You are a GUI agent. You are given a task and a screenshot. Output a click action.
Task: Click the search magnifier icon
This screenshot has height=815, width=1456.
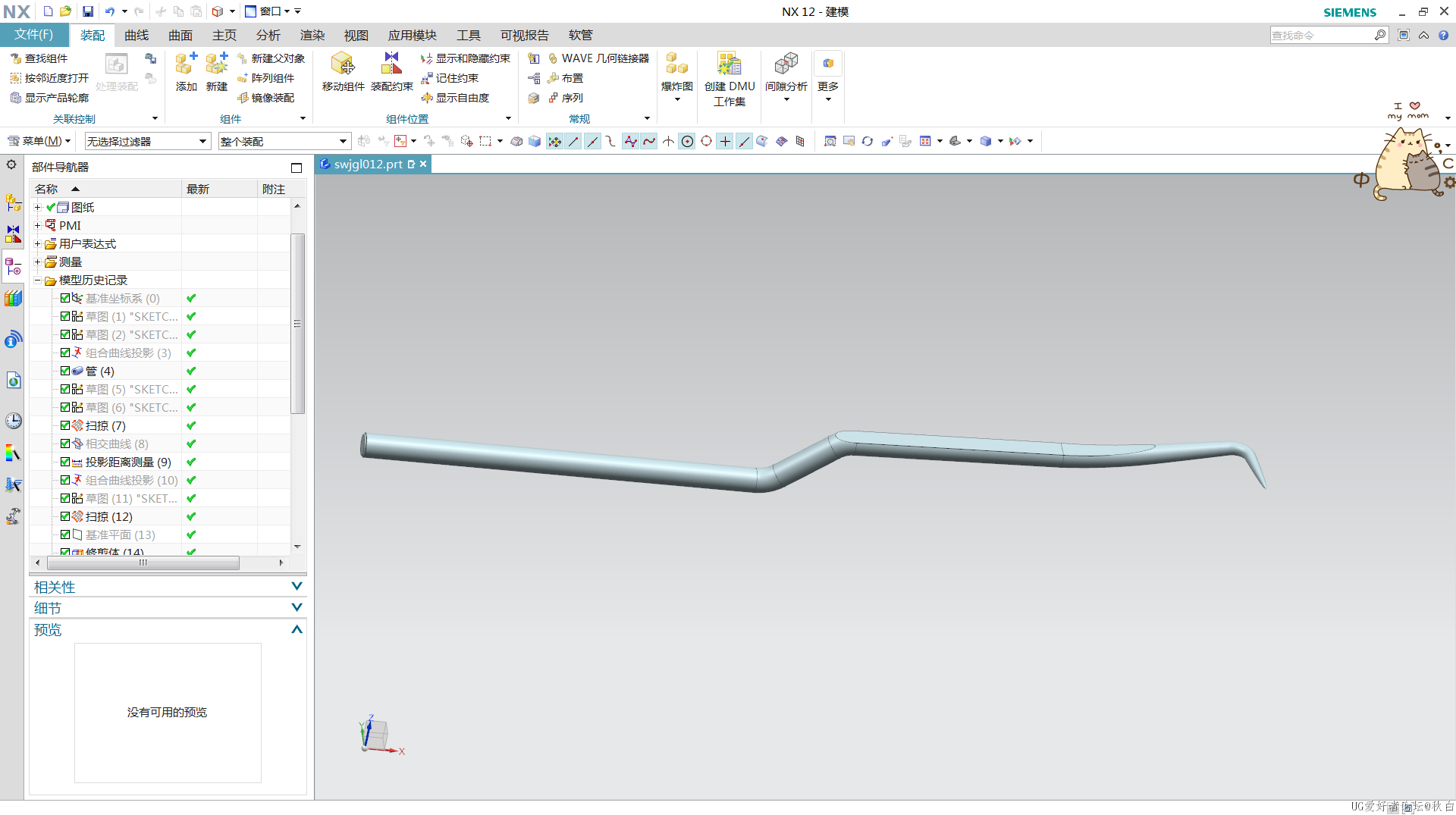coord(1380,35)
